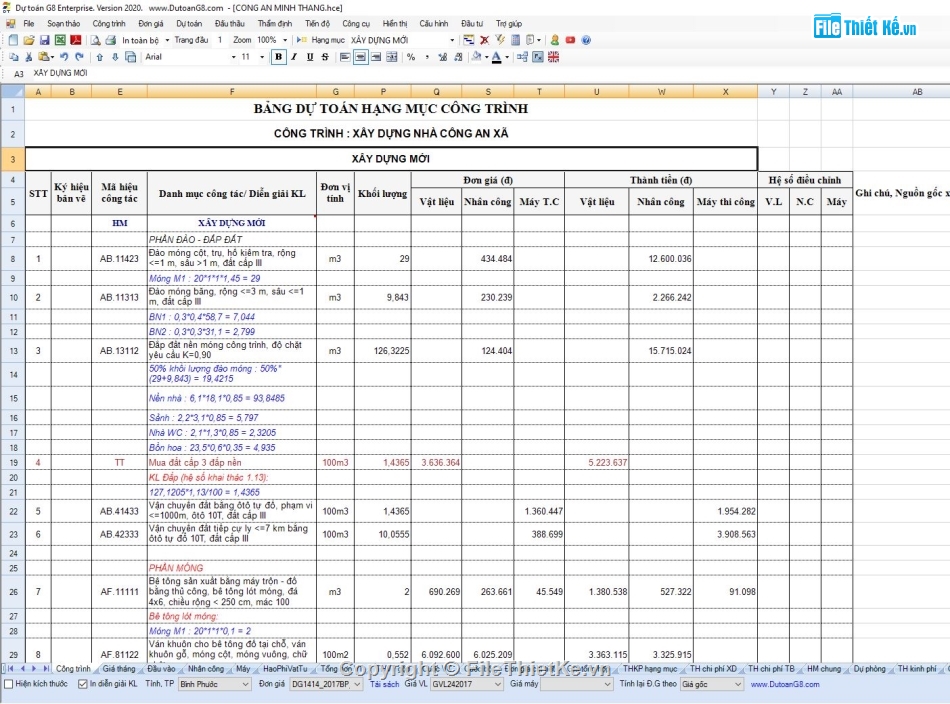950x704 pixels.
Task: Open the Soạn thảo menu
Action: tap(64, 24)
